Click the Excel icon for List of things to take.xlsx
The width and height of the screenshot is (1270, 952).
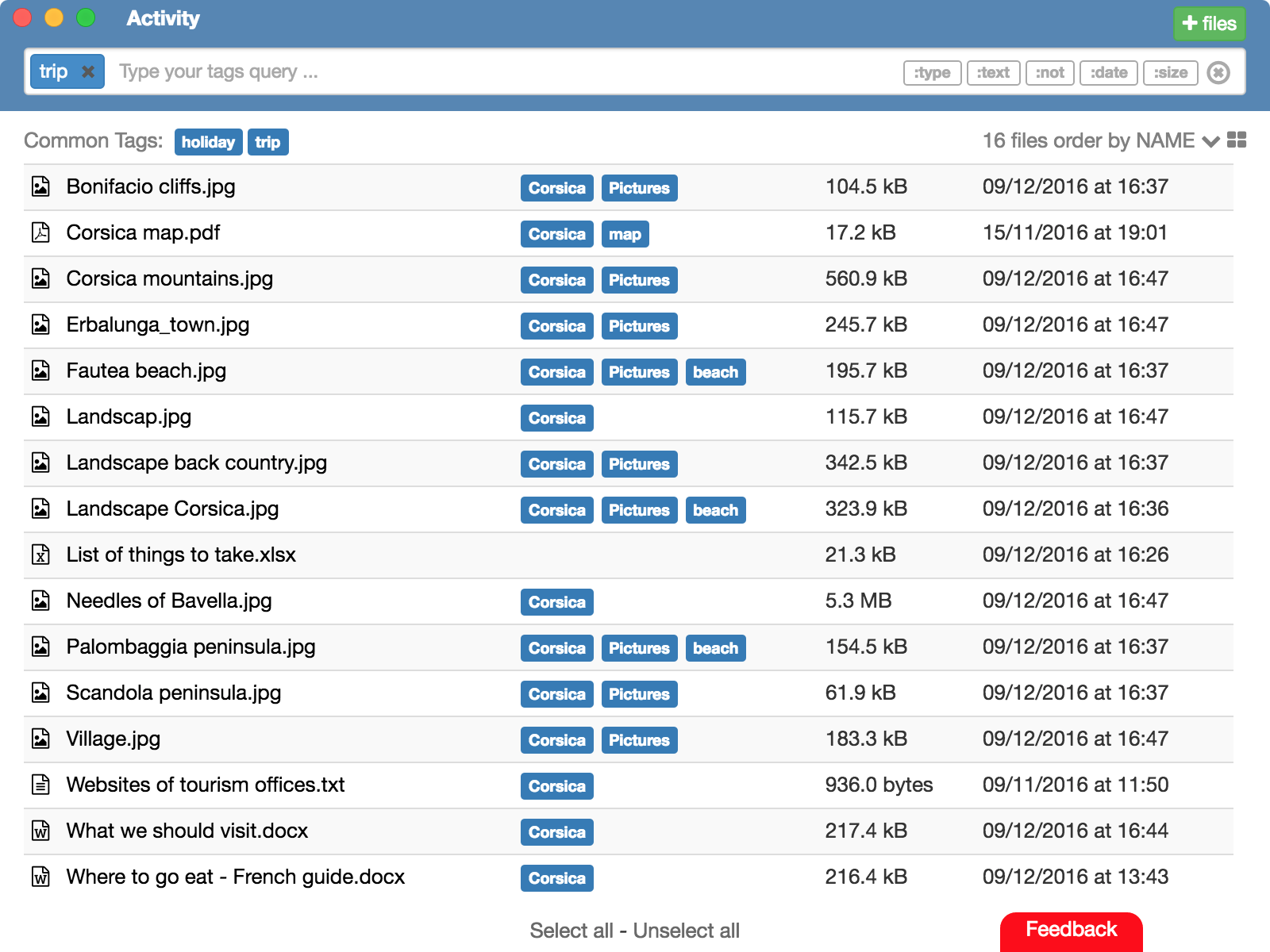tap(40, 555)
